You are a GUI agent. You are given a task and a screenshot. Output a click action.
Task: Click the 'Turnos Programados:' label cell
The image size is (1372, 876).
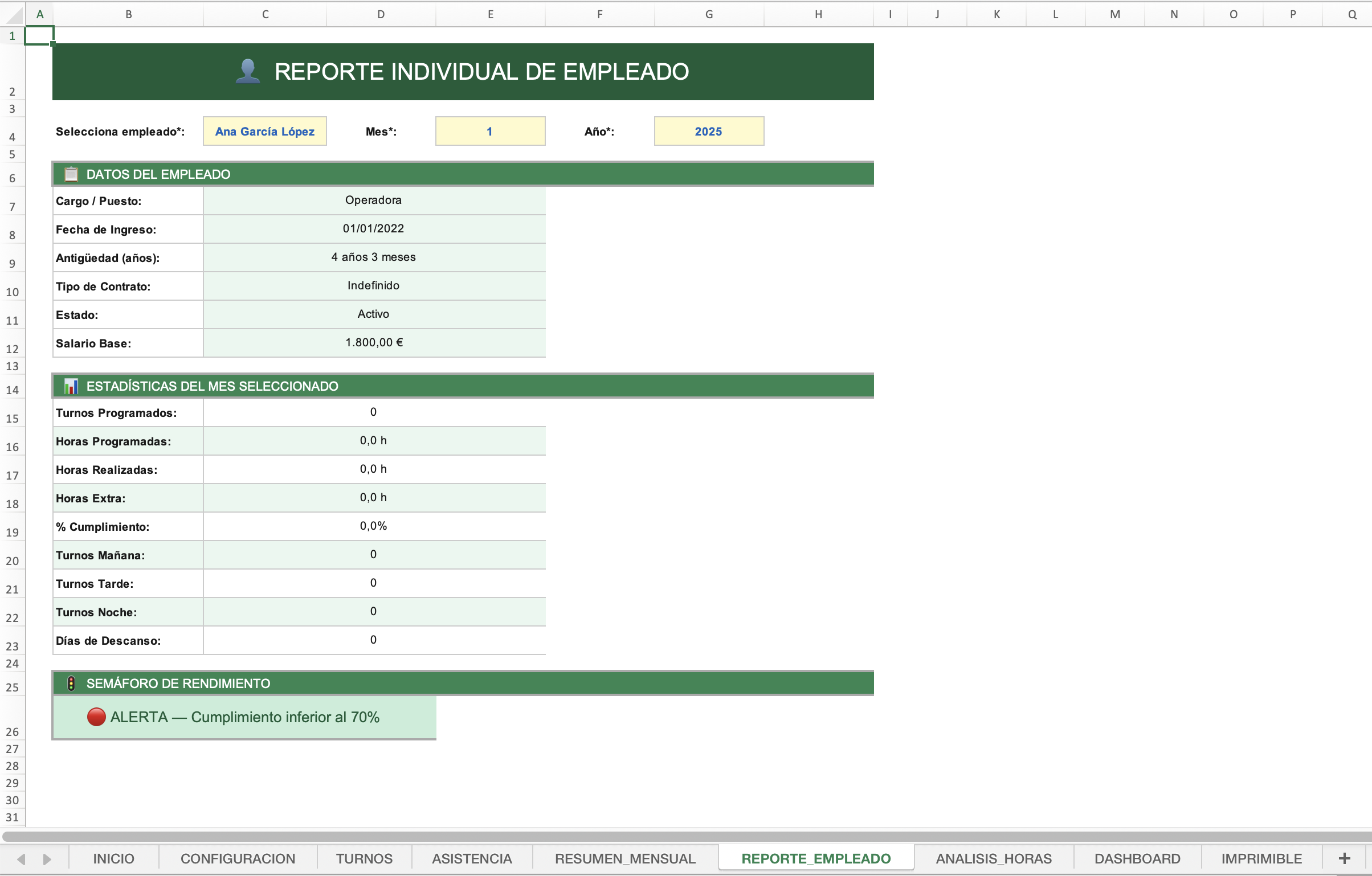pos(128,412)
